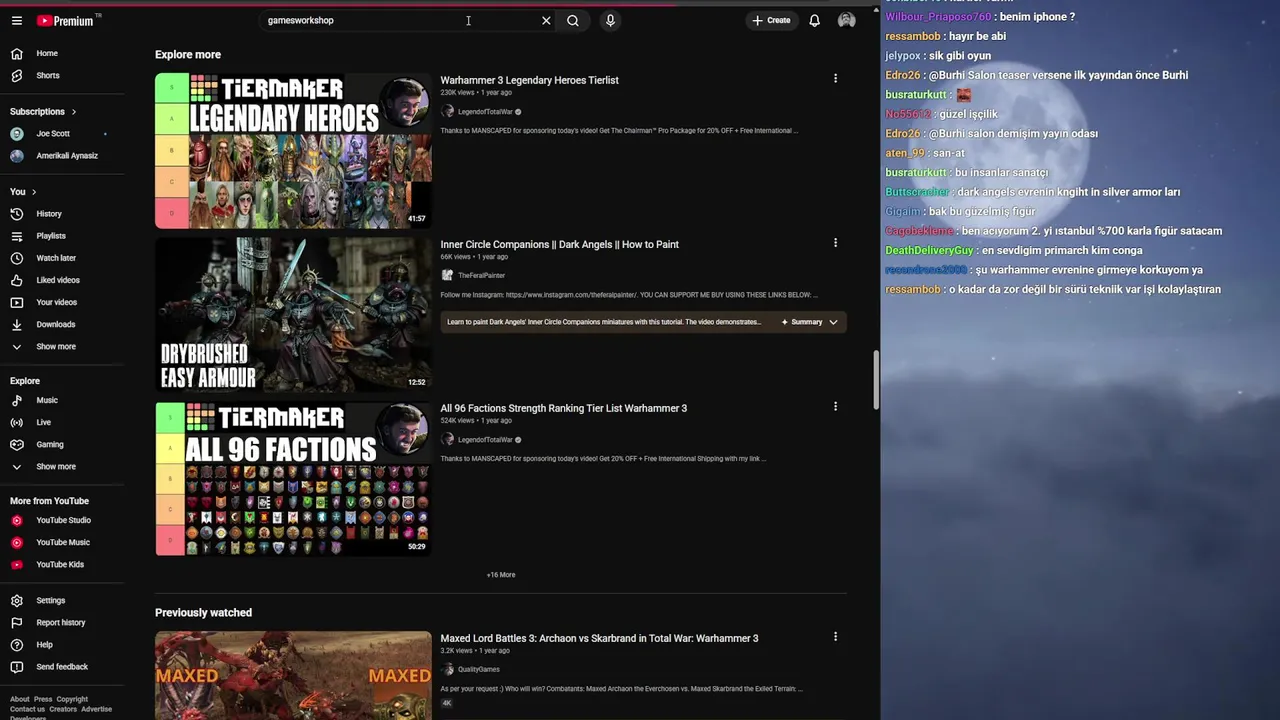
Task: Click the Copyright footer link
Action: click(x=72, y=699)
